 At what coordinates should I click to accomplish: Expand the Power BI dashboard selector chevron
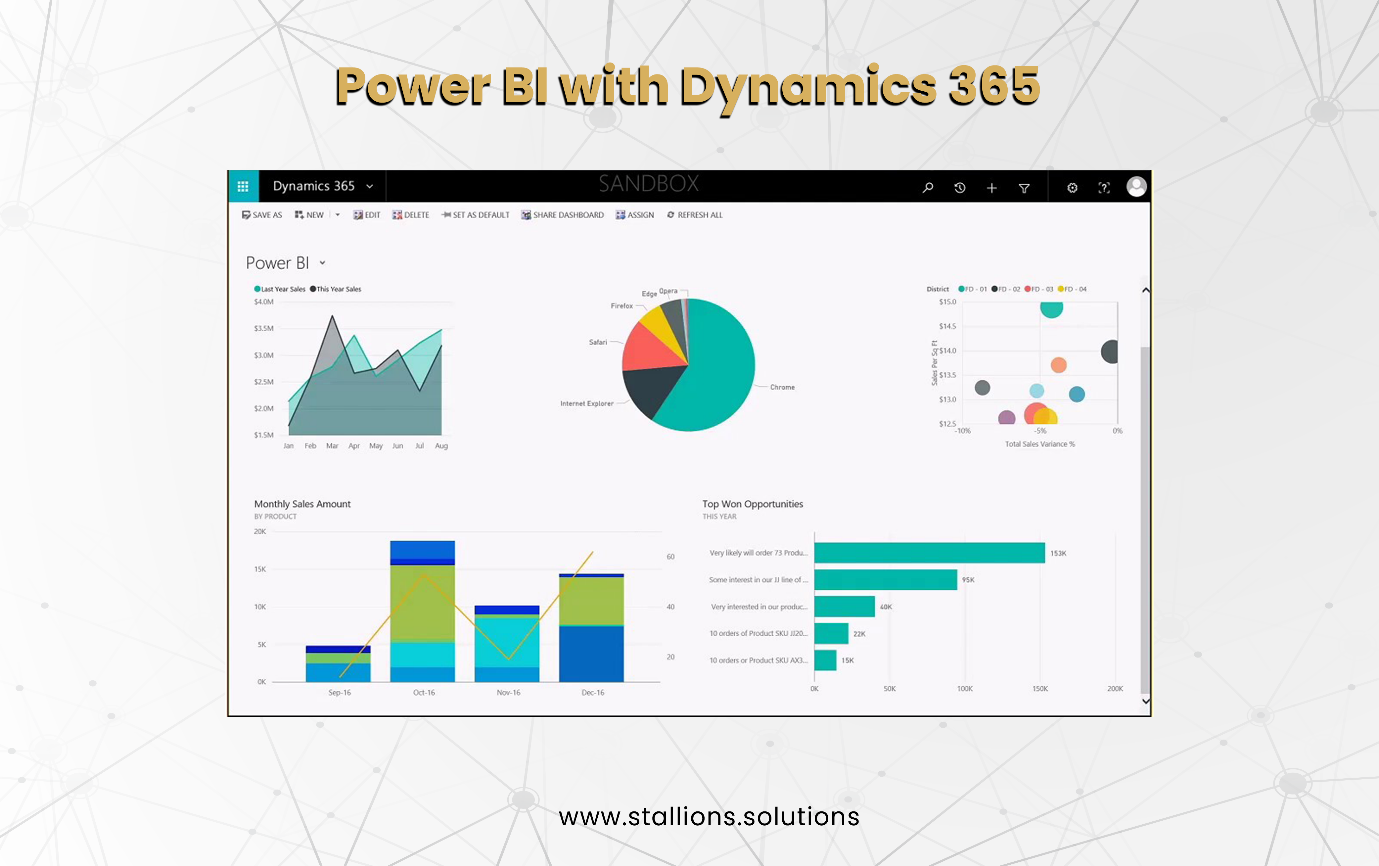point(322,264)
